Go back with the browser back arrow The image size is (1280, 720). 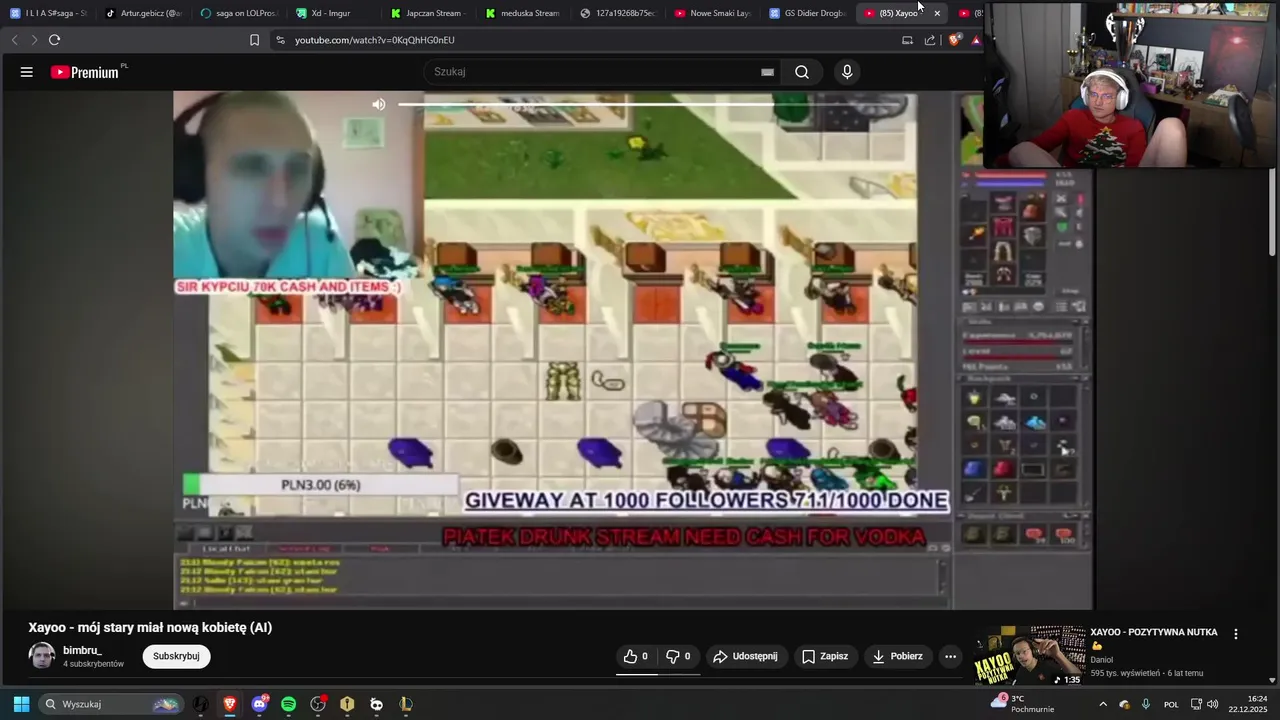14,40
